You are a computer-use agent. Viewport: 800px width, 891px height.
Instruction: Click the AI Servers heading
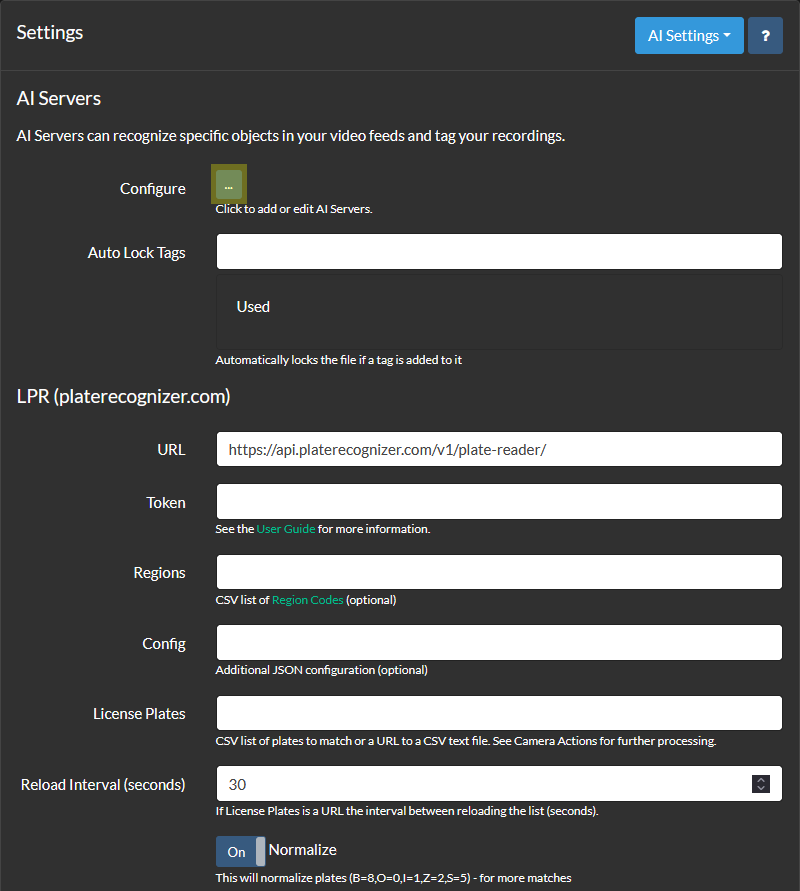pos(59,98)
